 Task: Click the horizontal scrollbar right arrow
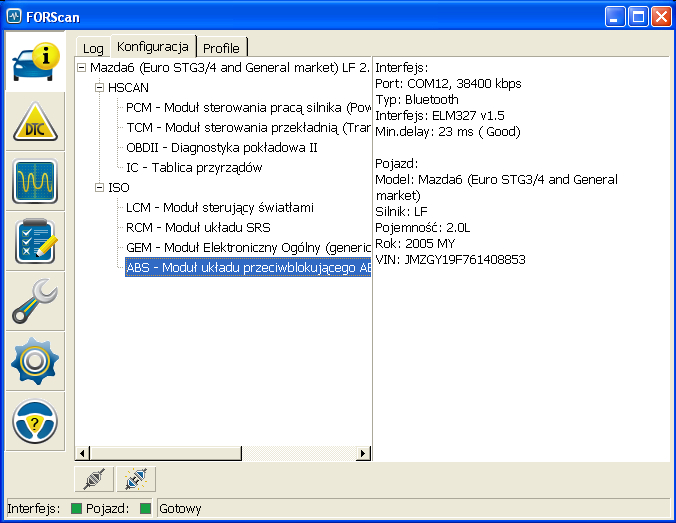363,453
